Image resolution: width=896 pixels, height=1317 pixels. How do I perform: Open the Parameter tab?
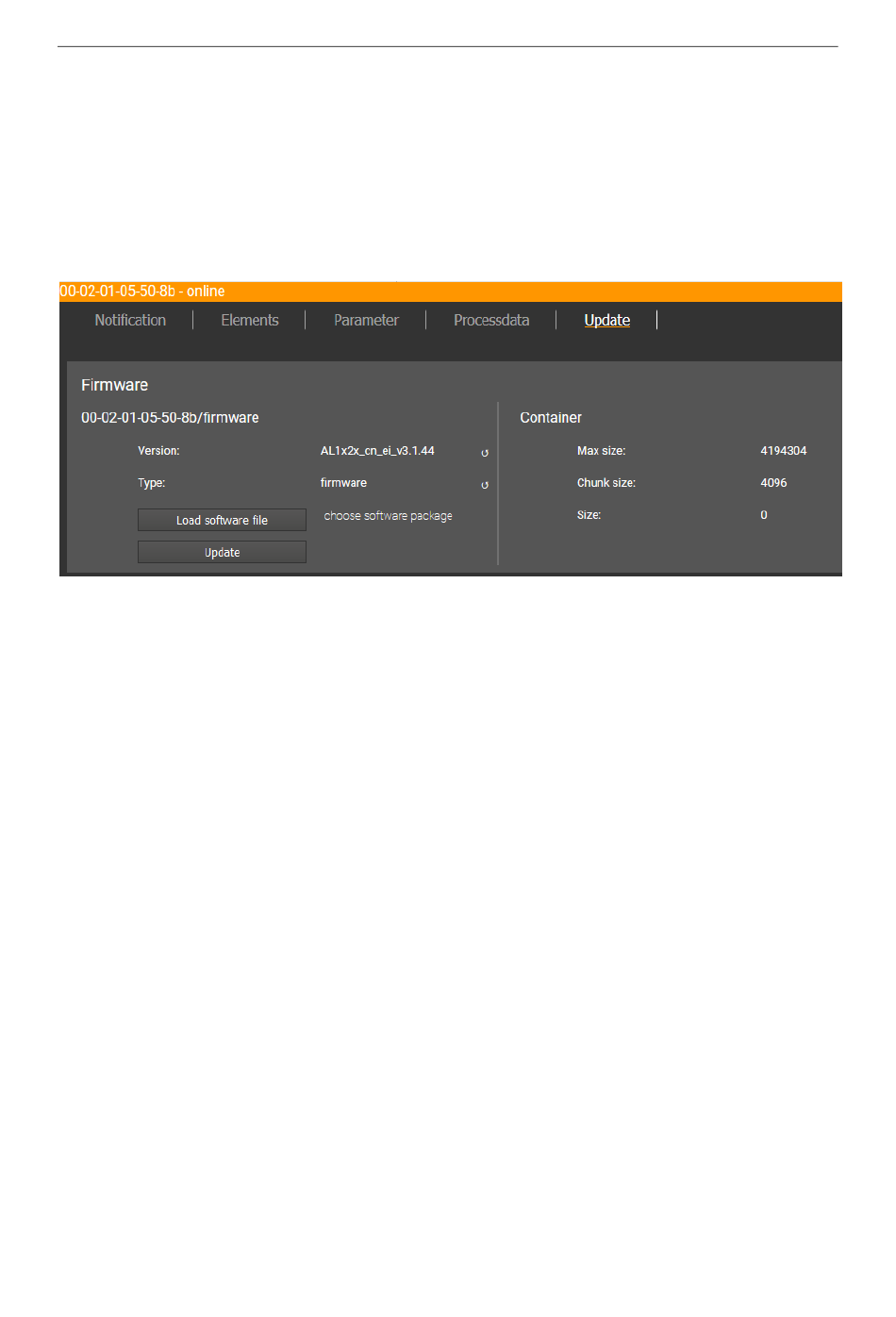pos(366,321)
